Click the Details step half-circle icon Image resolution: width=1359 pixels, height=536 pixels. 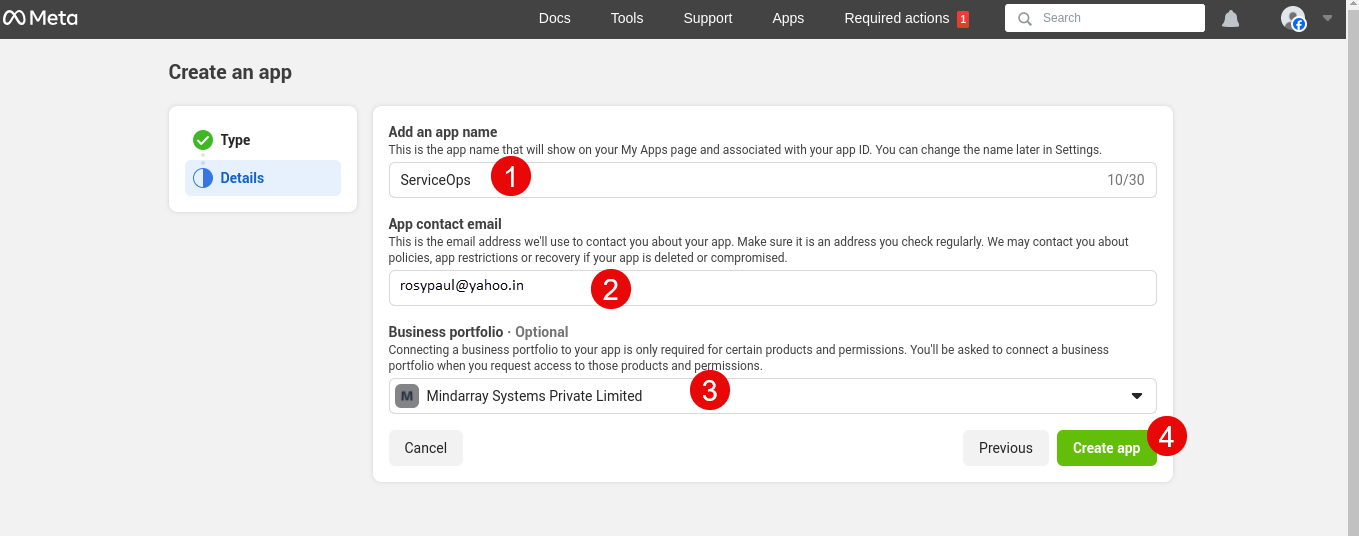tap(203, 178)
